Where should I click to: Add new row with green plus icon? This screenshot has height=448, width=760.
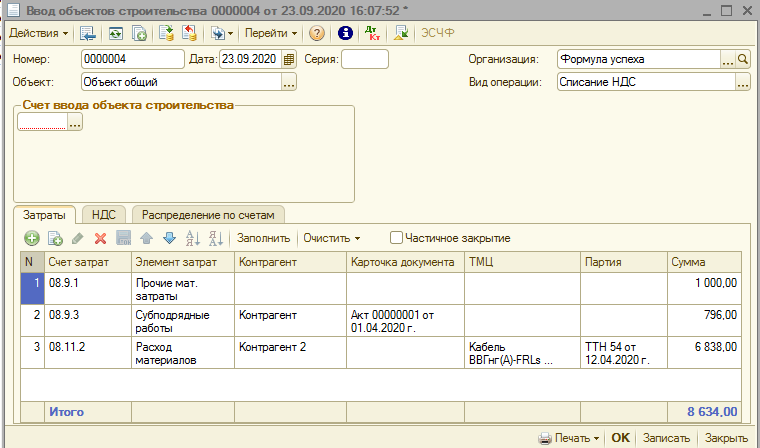coord(32,238)
